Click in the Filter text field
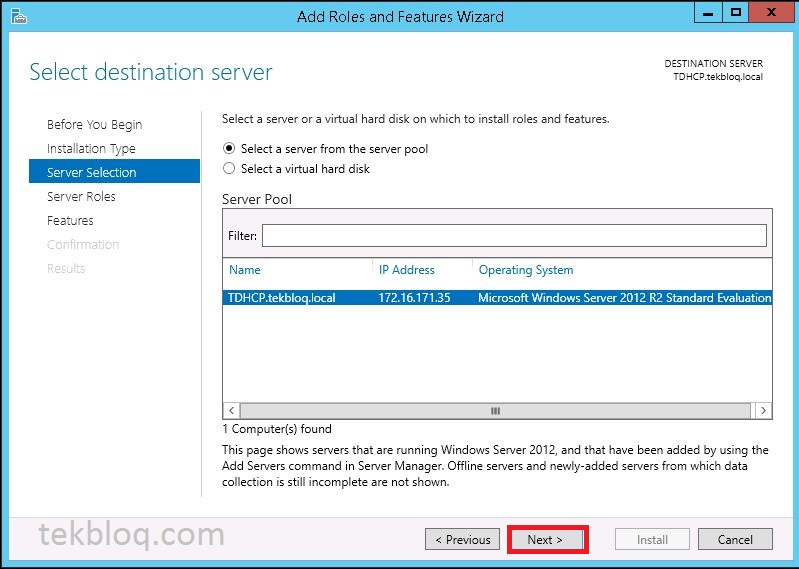 pos(514,236)
